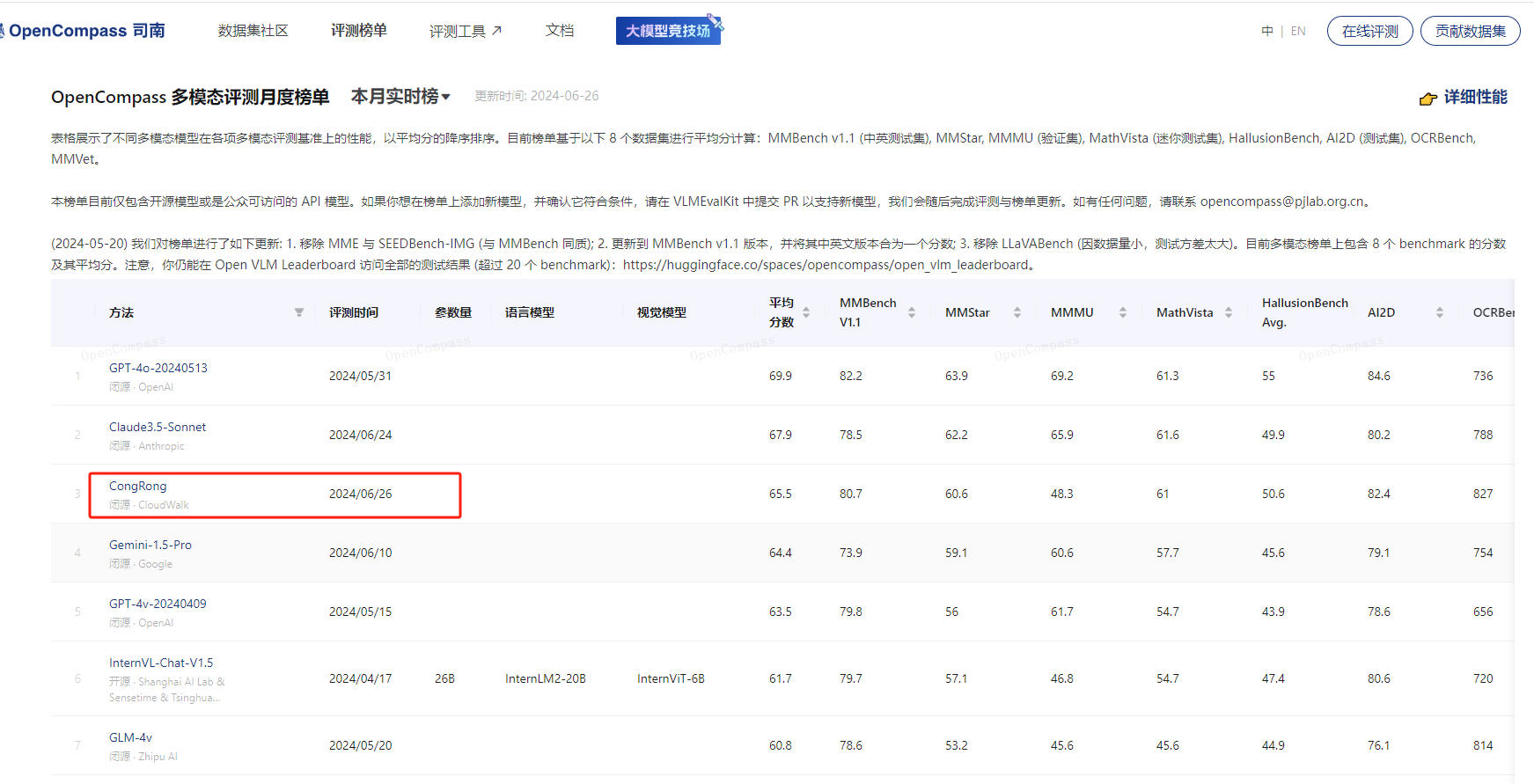The width and height of the screenshot is (1534, 784).
Task: Go to 文档 page
Action: (560, 31)
